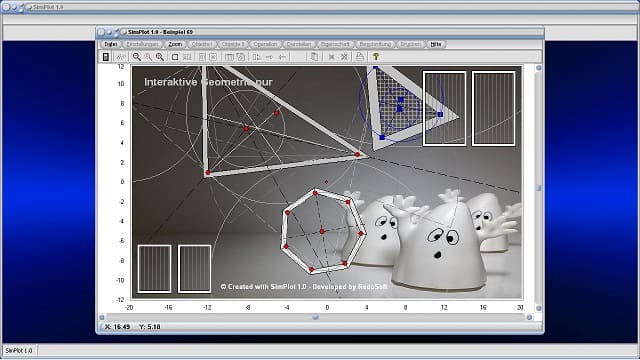Screen dimensions: 640x360
Task: Click the horizontal slider thumb below the plot
Action: tap(316, 317)
